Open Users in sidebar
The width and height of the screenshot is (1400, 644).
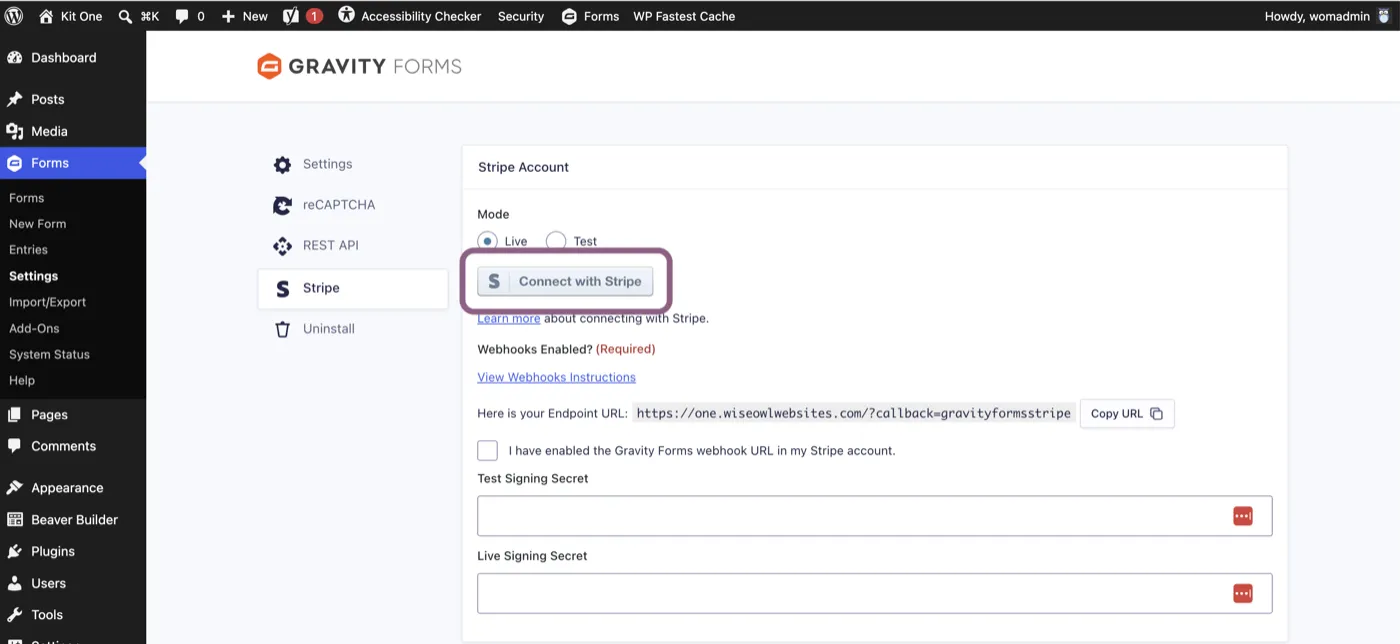coord(48,583)
